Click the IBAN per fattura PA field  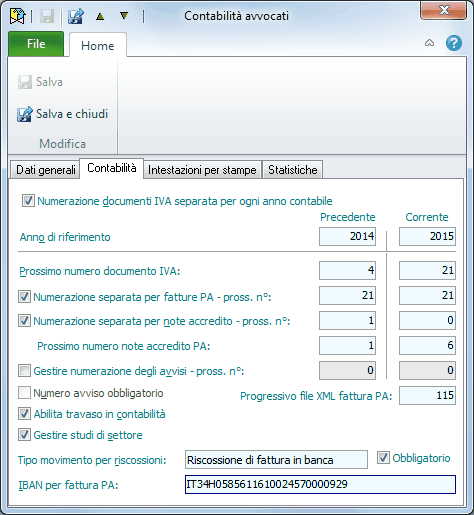click(320, 484)
